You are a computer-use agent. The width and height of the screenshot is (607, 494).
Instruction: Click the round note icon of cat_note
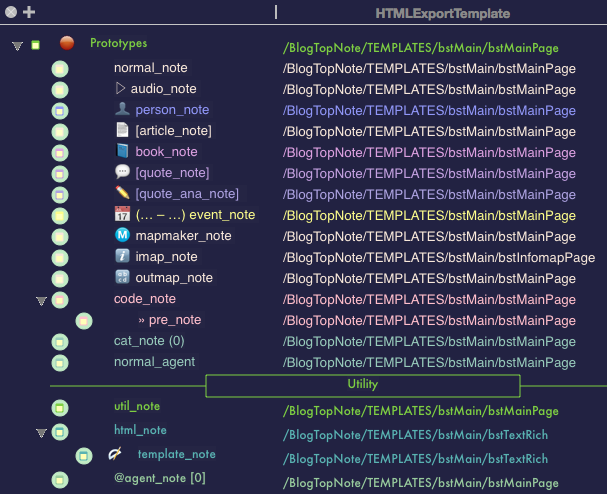60,342
